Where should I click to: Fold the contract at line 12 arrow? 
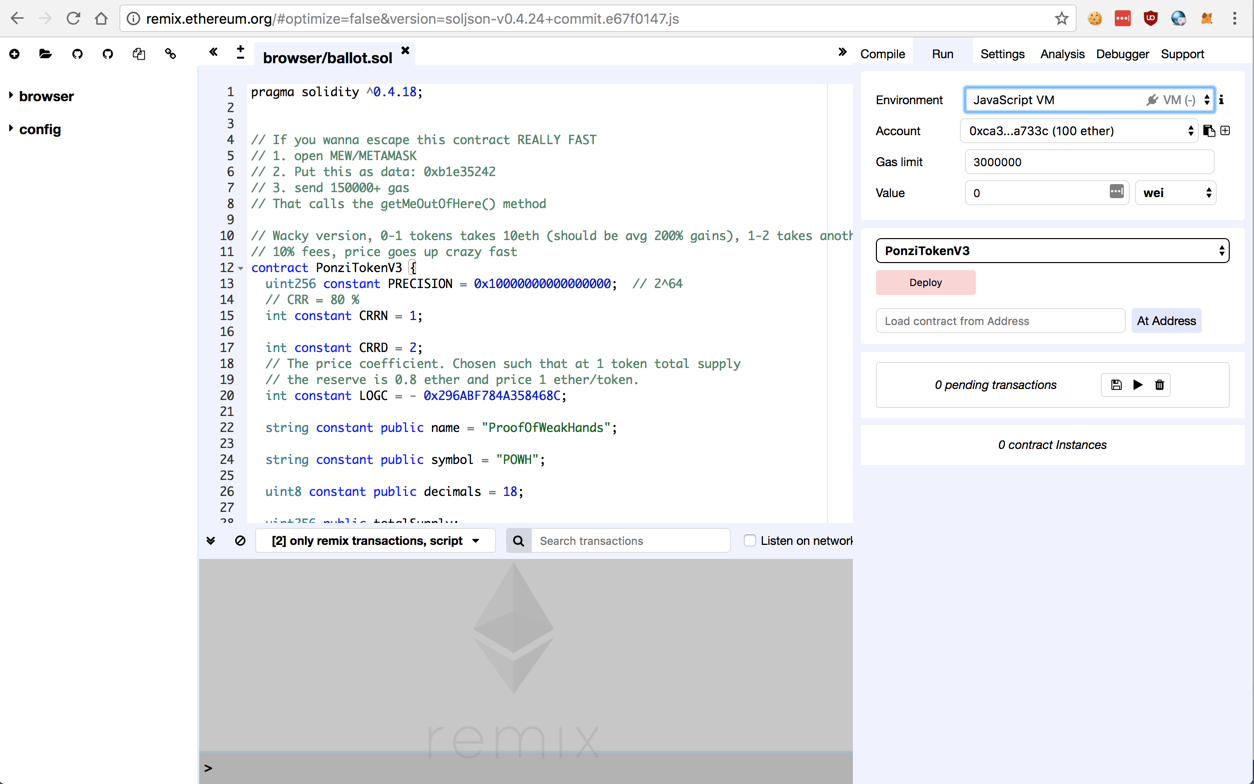(x=241, y=268)
